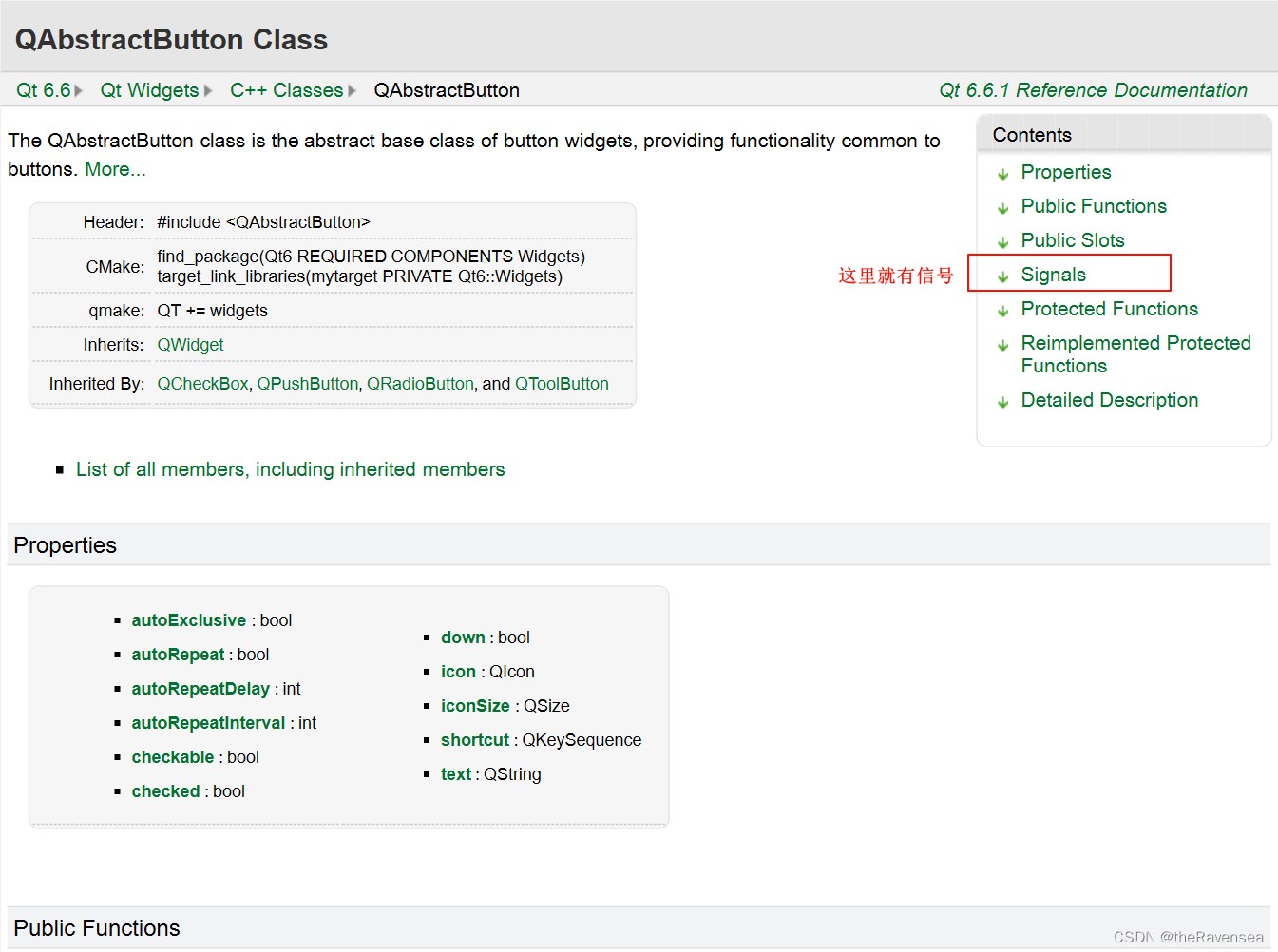Open the QRadioButton class link
Image resolution: width=1278 pixels, height=952 pixels.
coord(420,384)
